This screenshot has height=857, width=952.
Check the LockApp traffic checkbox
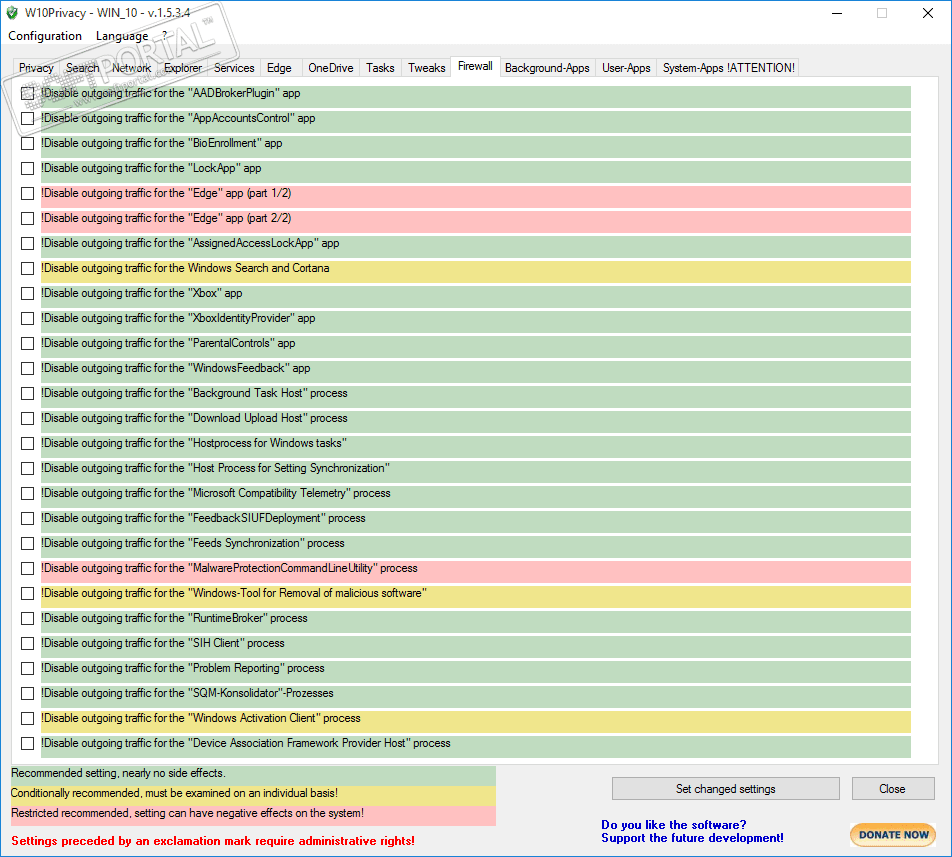27,168
